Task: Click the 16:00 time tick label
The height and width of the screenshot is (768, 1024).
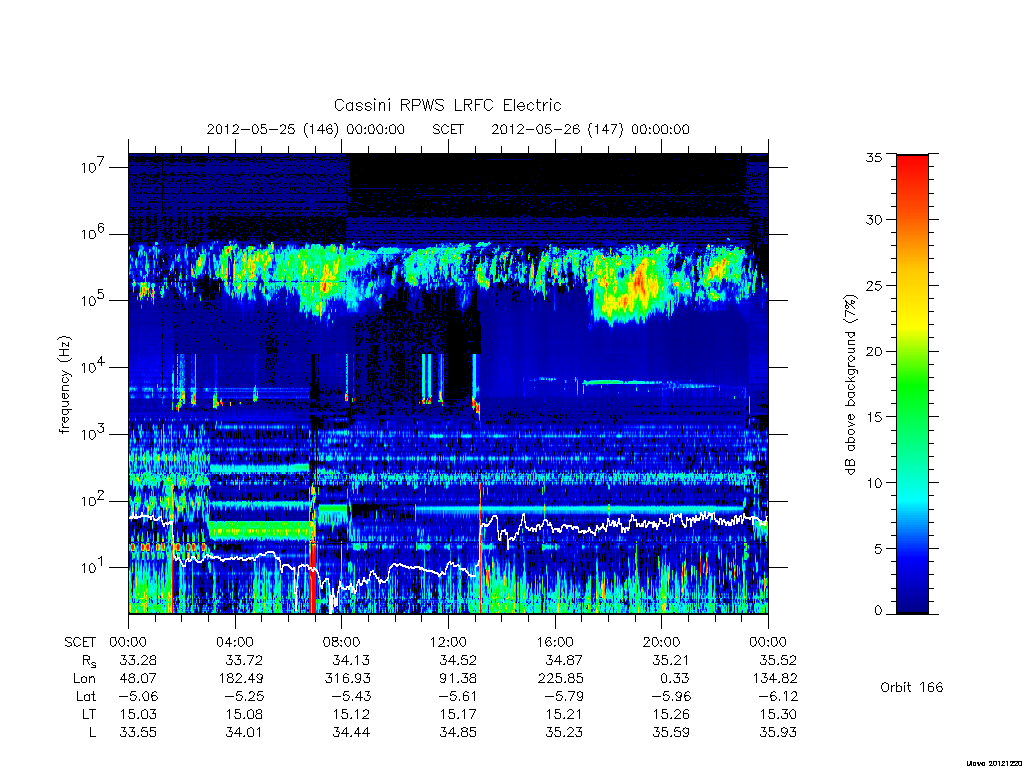Action: pos(554,643)
